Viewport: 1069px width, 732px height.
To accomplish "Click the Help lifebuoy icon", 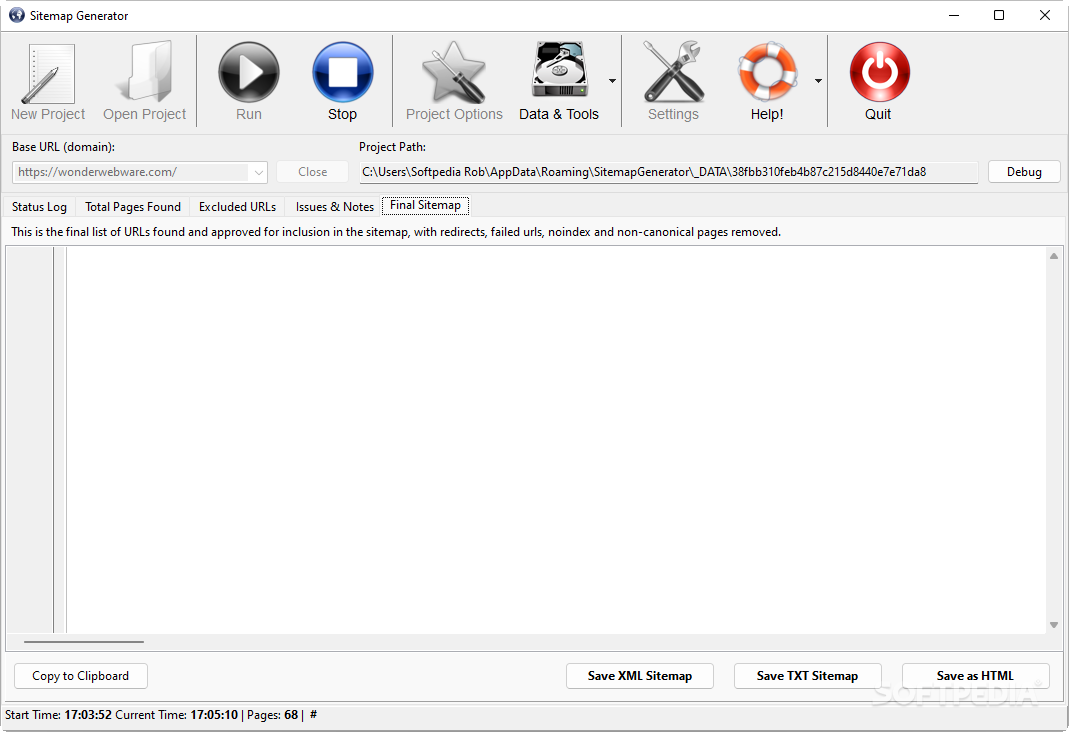I will pyautogui.click(x=767, y=71).
